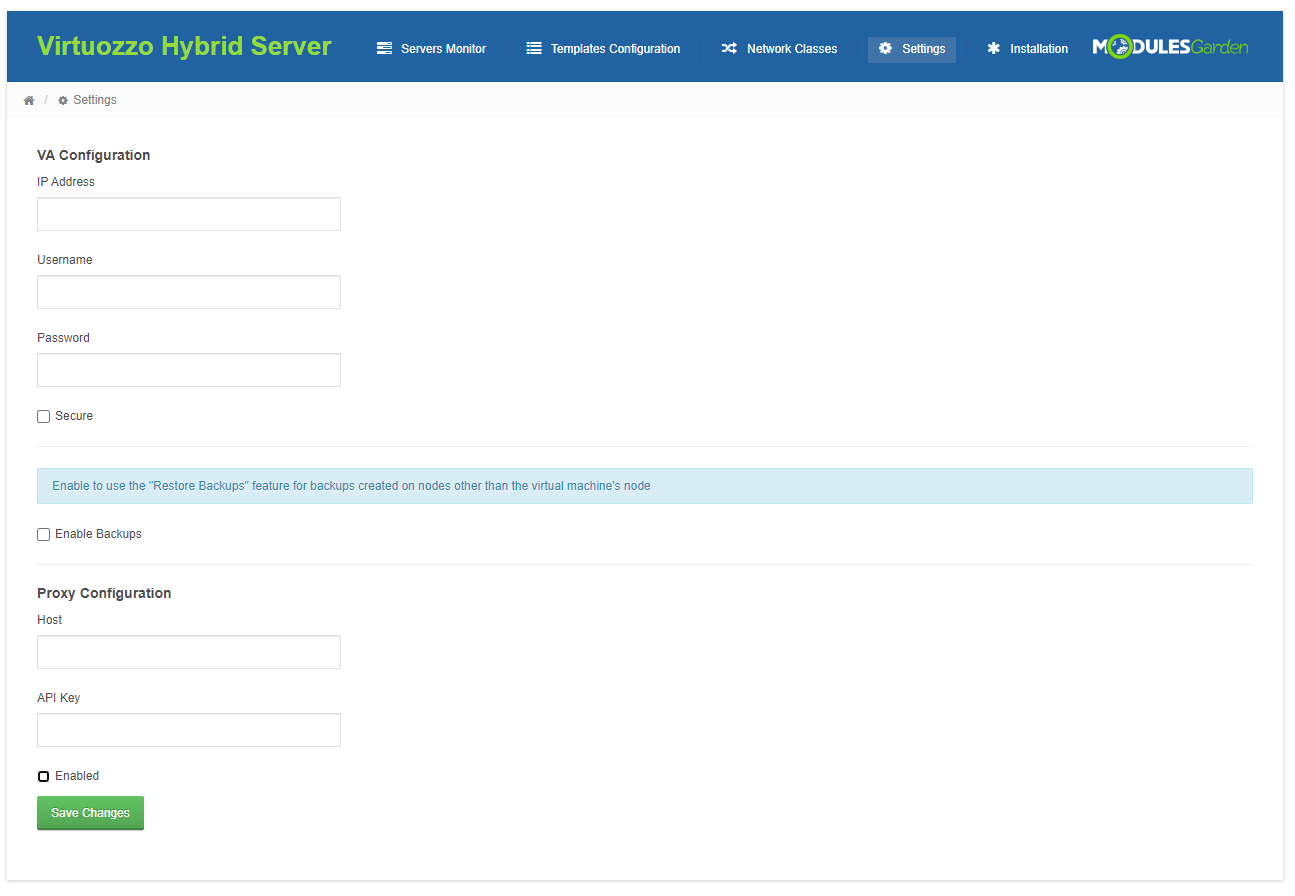Screen dimensions: 1295x896
Task: Click the Restore Backups info message
Action: click(x=645, y=486)
